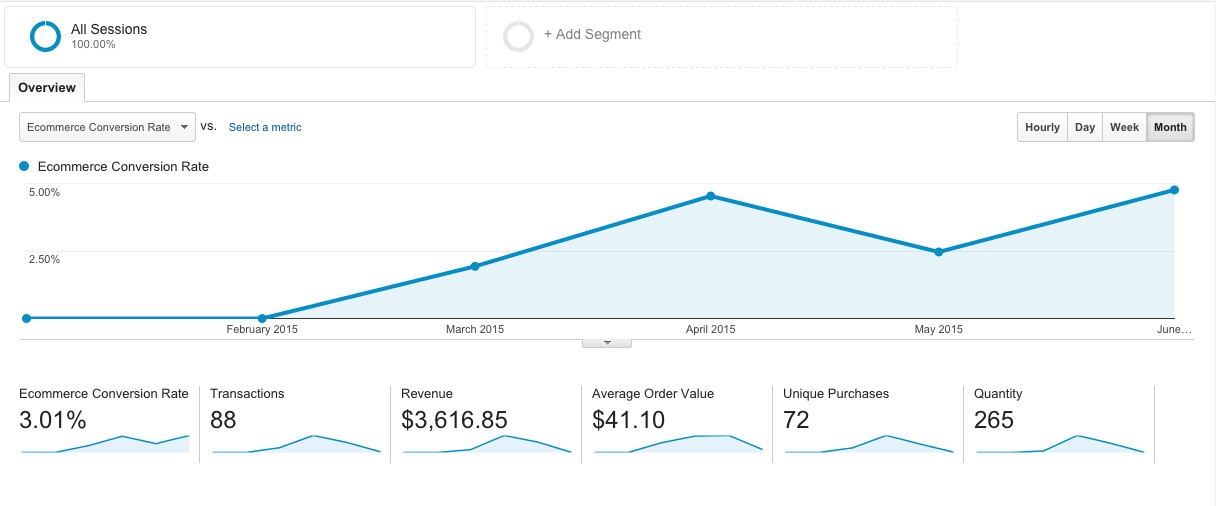
Task: Collapse the chart using the bottom arrow handle
Action: pyautogui.click(x=607, y=343)
